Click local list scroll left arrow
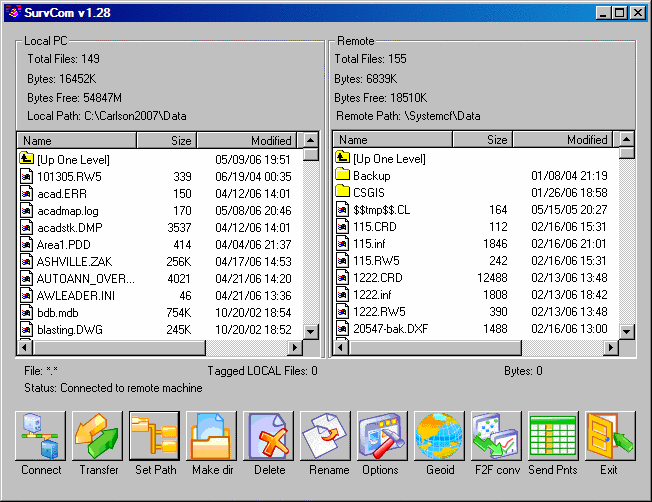 click(x=25, y=347)
